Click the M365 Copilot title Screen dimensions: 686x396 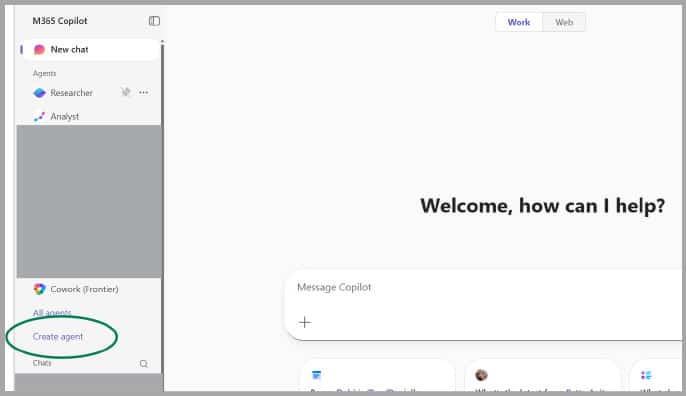[60, 21]
